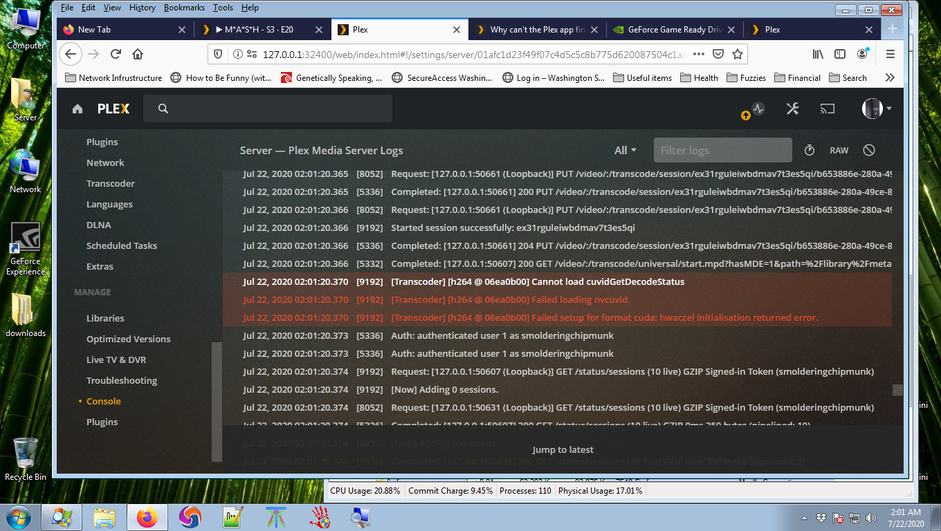Open Live TV & DVR

click(116, 359)
